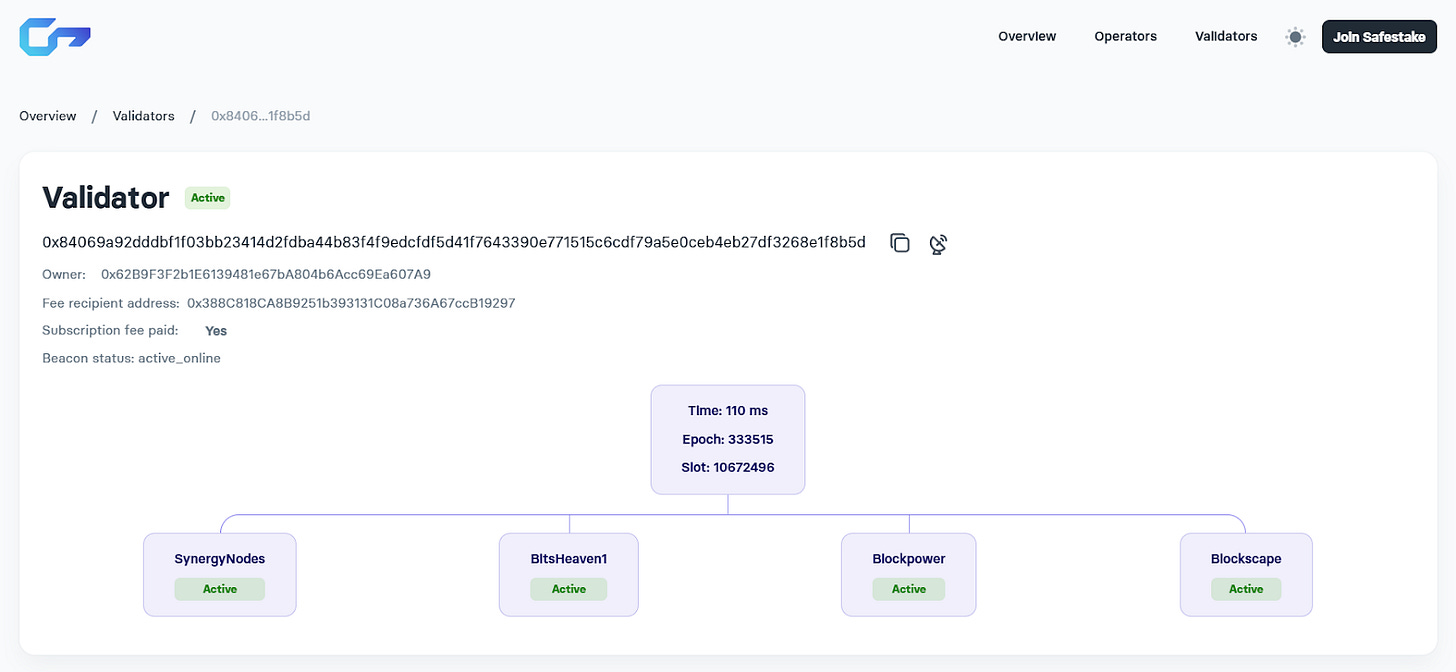The width and height of the screenshot is (1456, 672).
Task: Go to Overview in the breadcrumb
Action: click(x=48, y=116)
